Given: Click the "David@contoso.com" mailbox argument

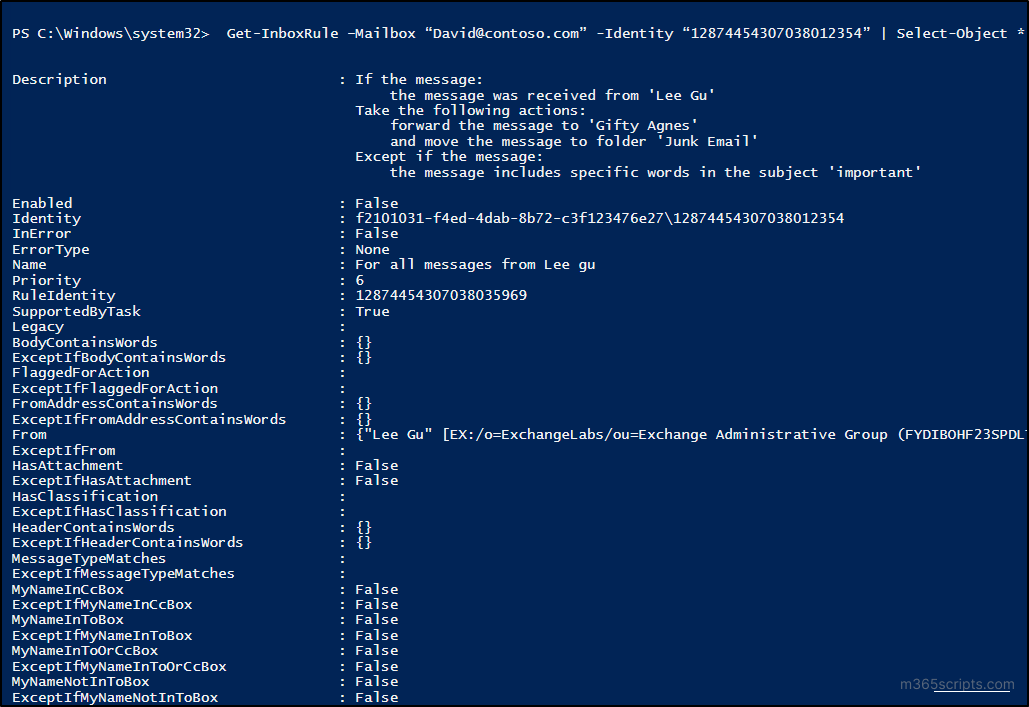Looking at the screenshot, I should 506,33.
